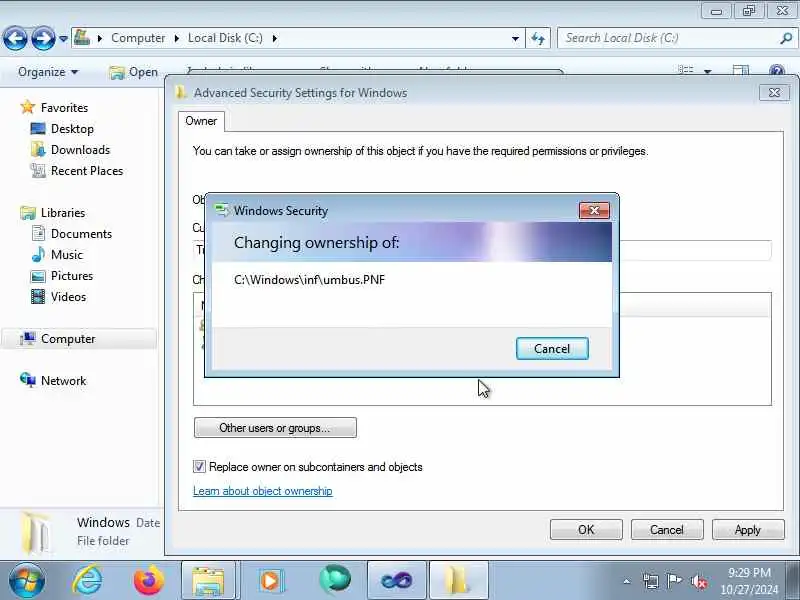Open the clock showing 9:29 PM
The image size is (800, 600).
pyautogui.click(x=749, y=581)
